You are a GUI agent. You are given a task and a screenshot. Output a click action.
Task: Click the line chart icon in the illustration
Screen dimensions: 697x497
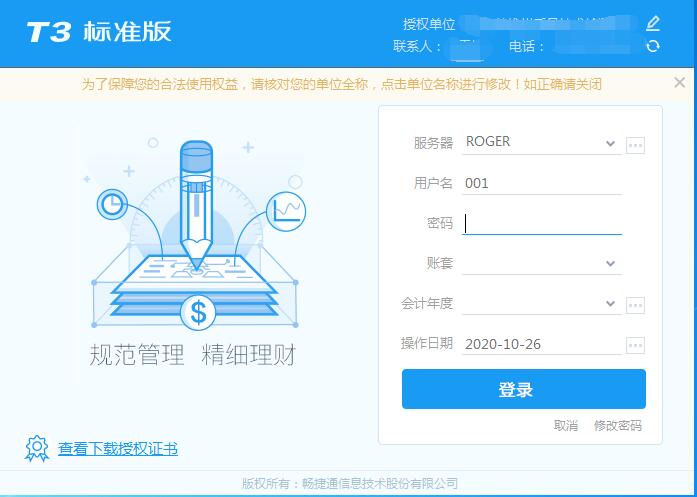pos(286,212)
